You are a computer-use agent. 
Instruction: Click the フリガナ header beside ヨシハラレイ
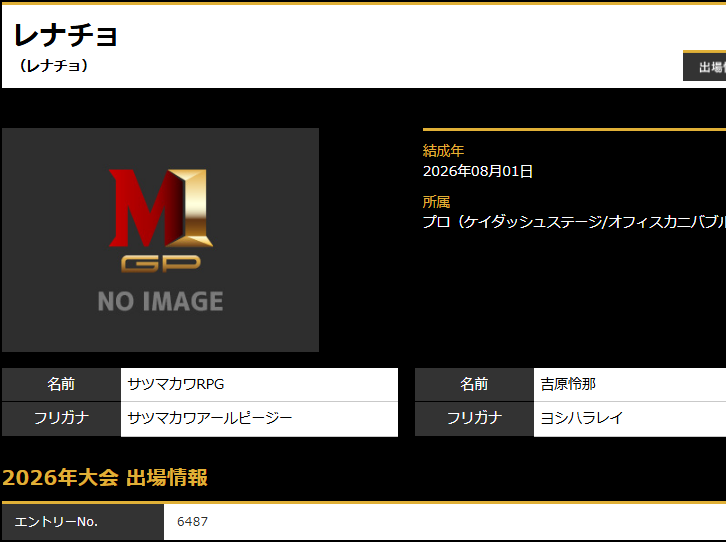pos(474,419)
